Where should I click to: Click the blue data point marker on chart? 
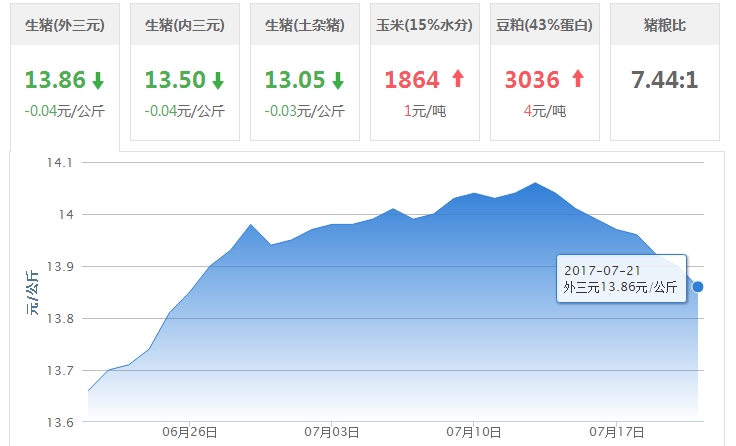tap(697, 287)
